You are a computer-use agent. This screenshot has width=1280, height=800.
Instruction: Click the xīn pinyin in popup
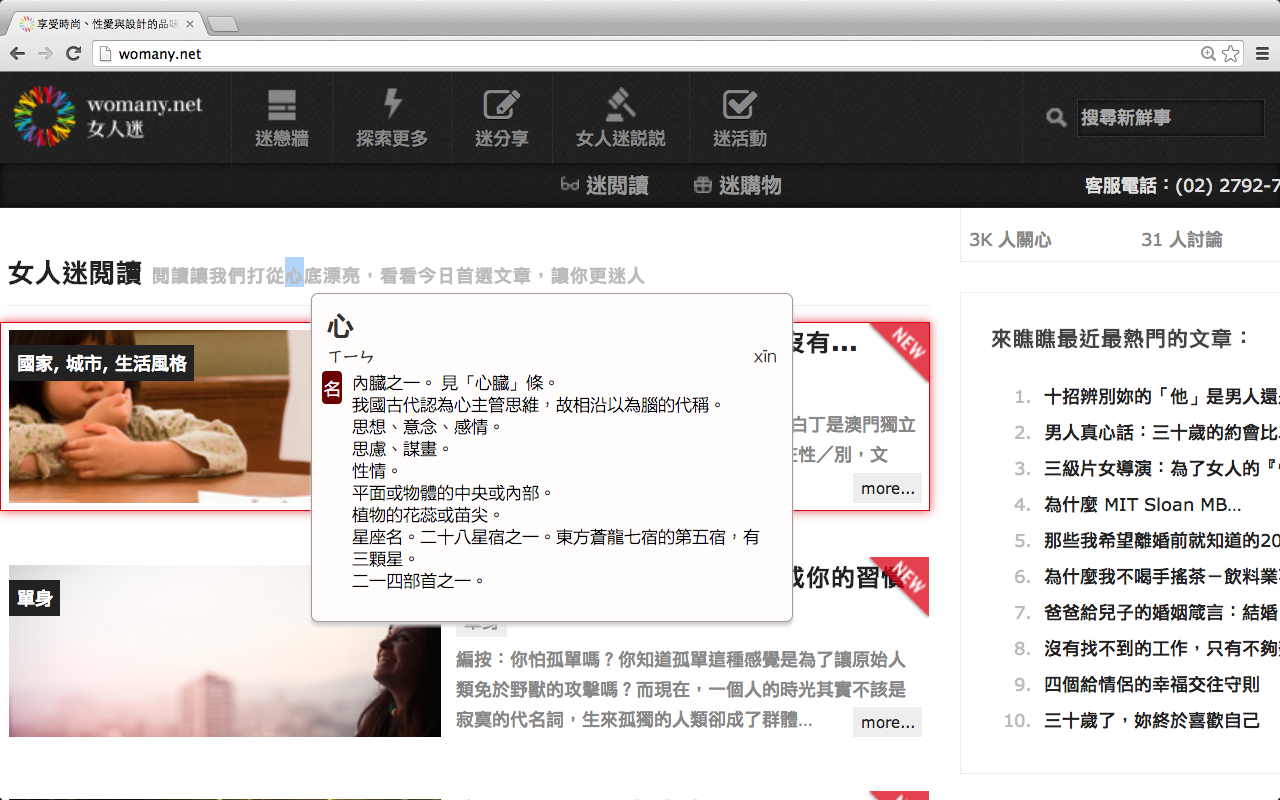click(765, 357)
